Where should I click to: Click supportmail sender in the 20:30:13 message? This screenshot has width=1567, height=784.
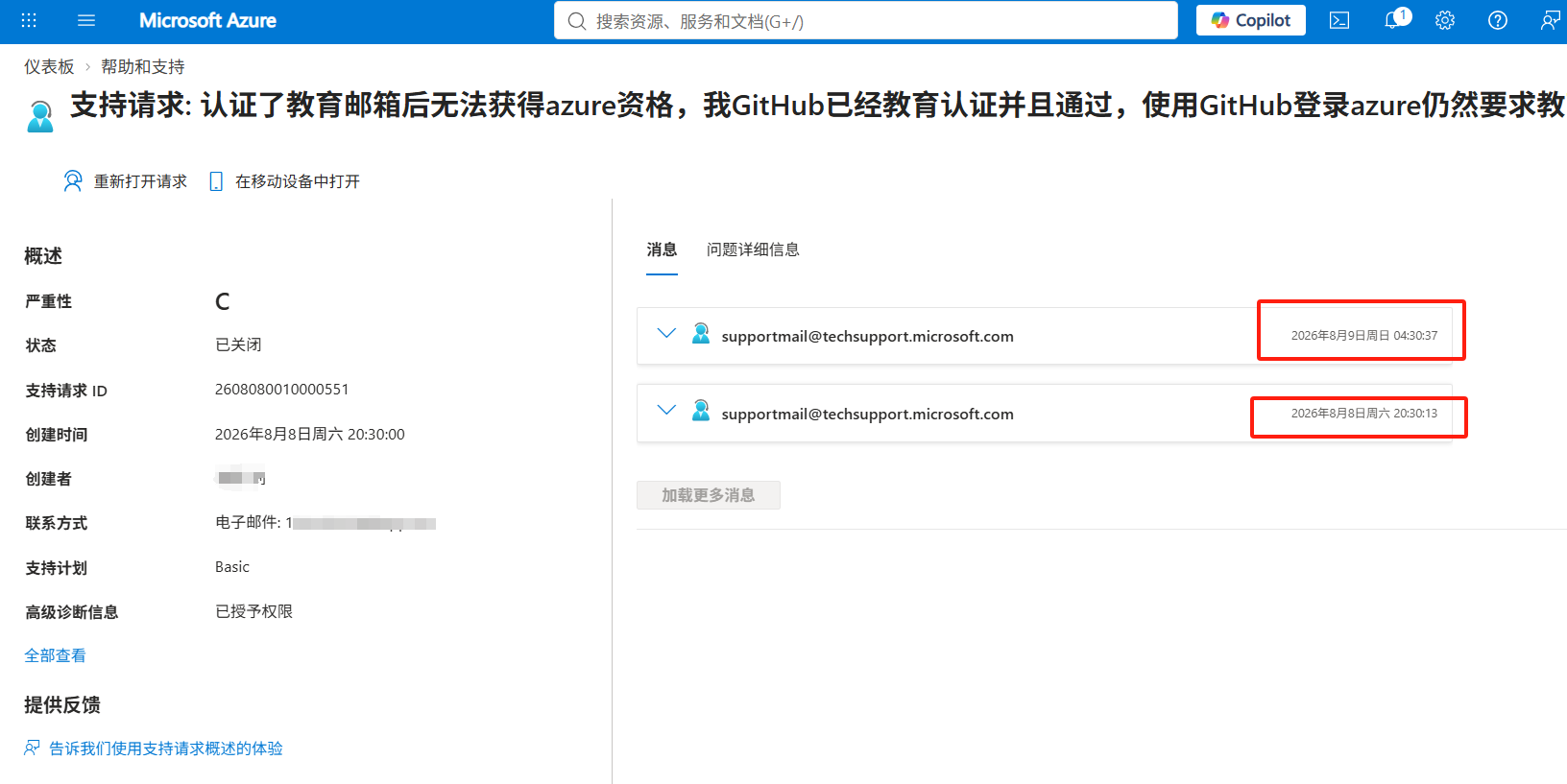(867, 414)
